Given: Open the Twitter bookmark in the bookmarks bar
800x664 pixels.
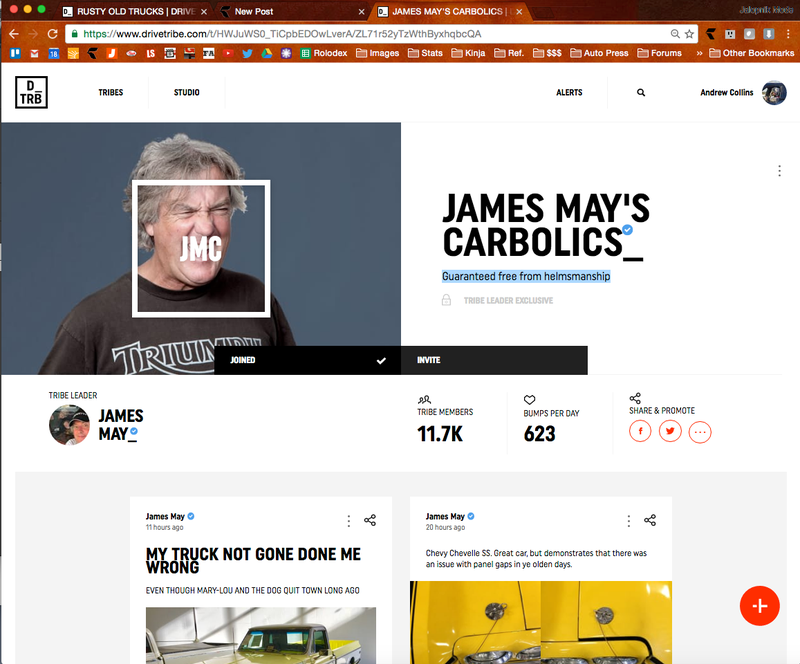Looking at the screenshot, I should click(x=247, y=53).
